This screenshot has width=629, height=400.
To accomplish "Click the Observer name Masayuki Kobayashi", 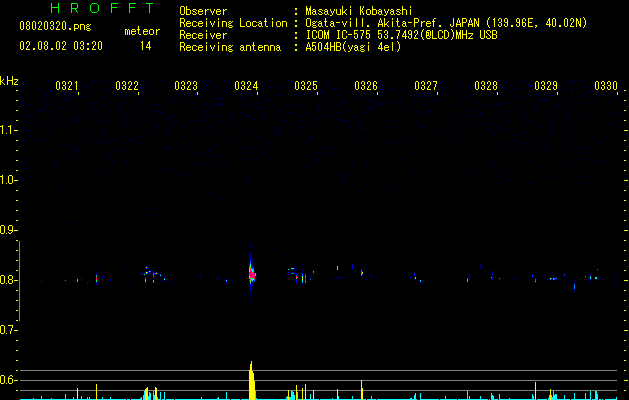I will 359,11.
